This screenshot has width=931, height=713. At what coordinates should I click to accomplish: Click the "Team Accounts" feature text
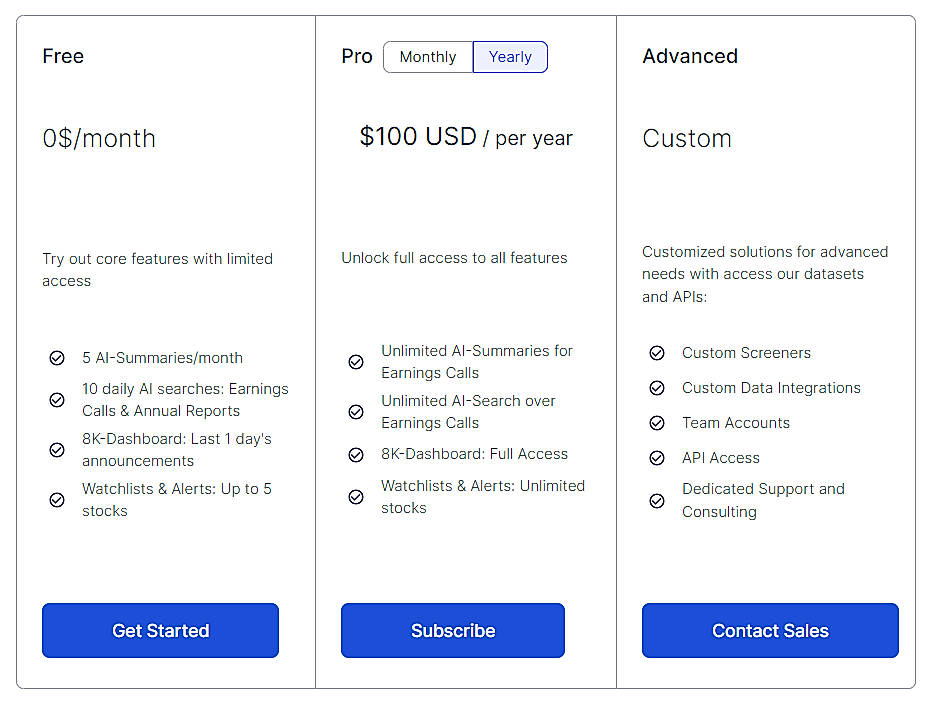pyautogui.click(x=736, y=423)
